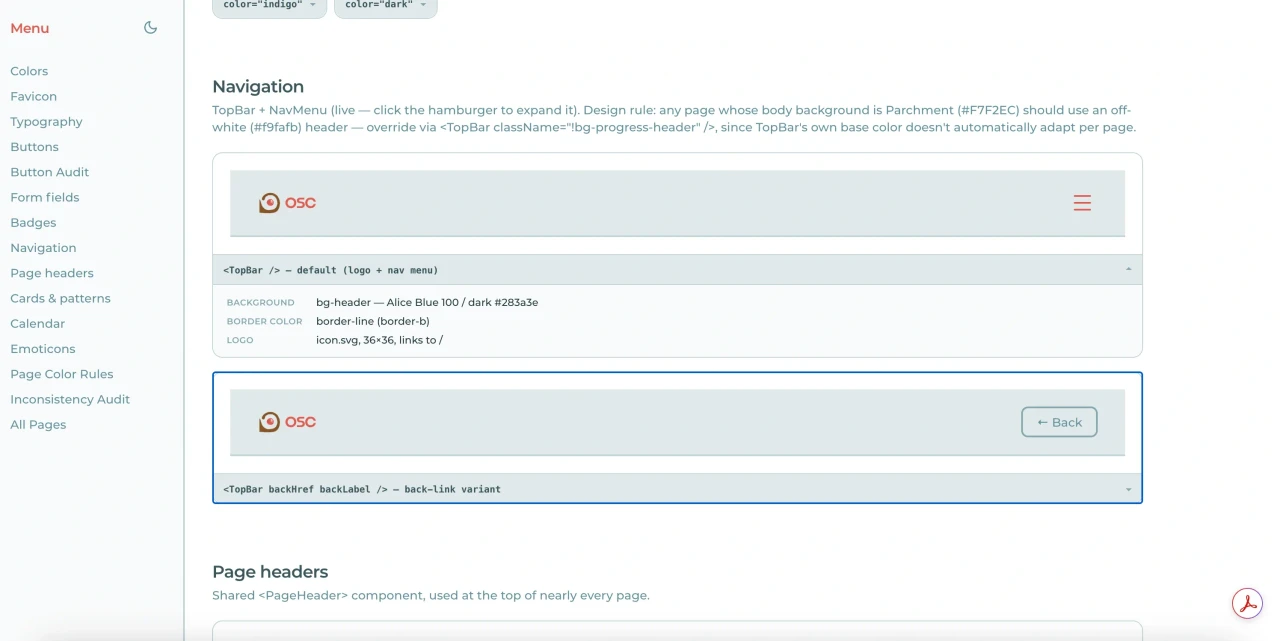Screen dimensions: 1280x641
Task: Go to the Calendar section
Action: point(38,324)
